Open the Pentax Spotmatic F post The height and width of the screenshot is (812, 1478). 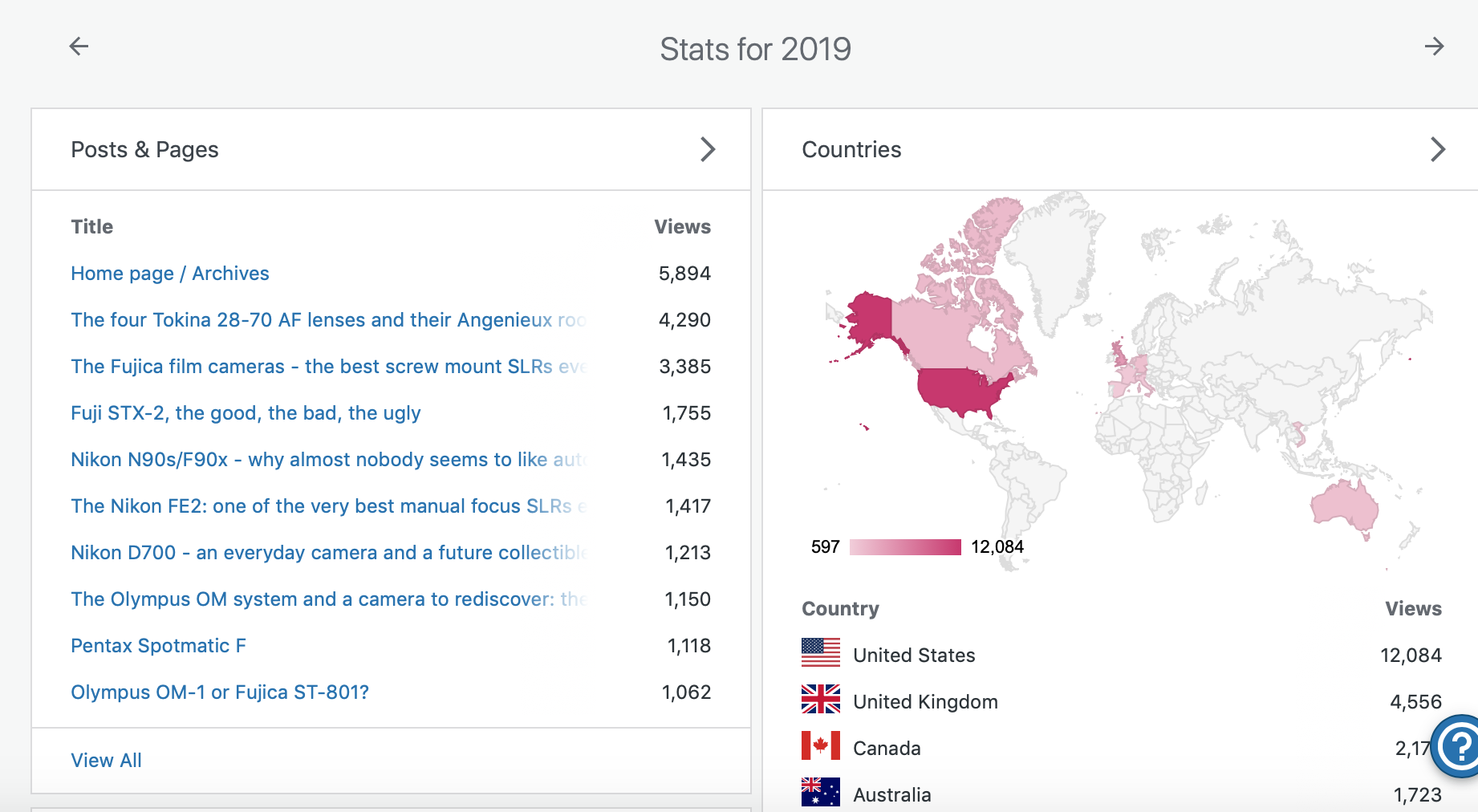click(x=158, y=646)
